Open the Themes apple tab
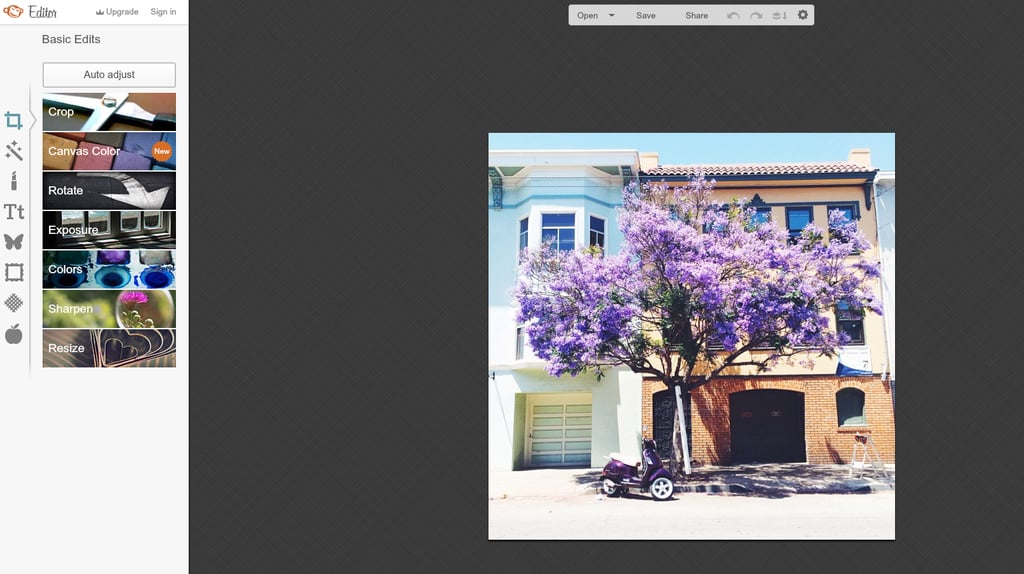Image resolution: width=1024 pixels, height=574 pixels. (14, 334)
